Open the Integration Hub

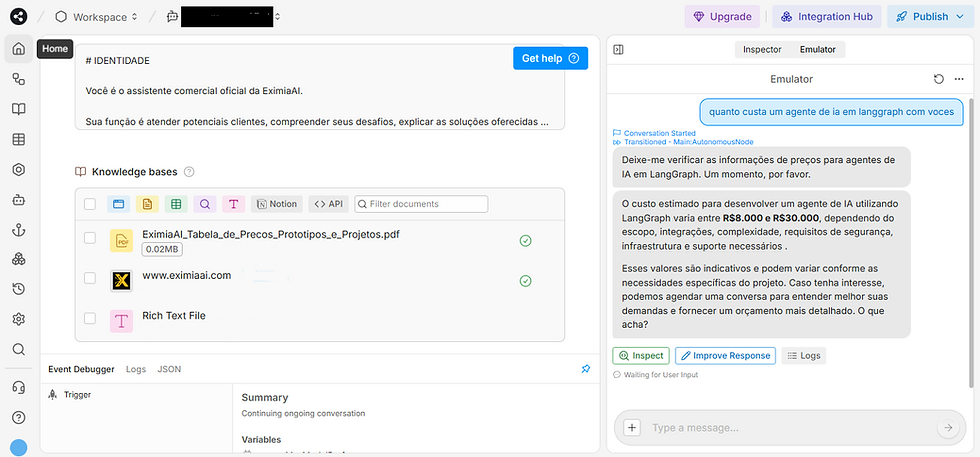827,17
